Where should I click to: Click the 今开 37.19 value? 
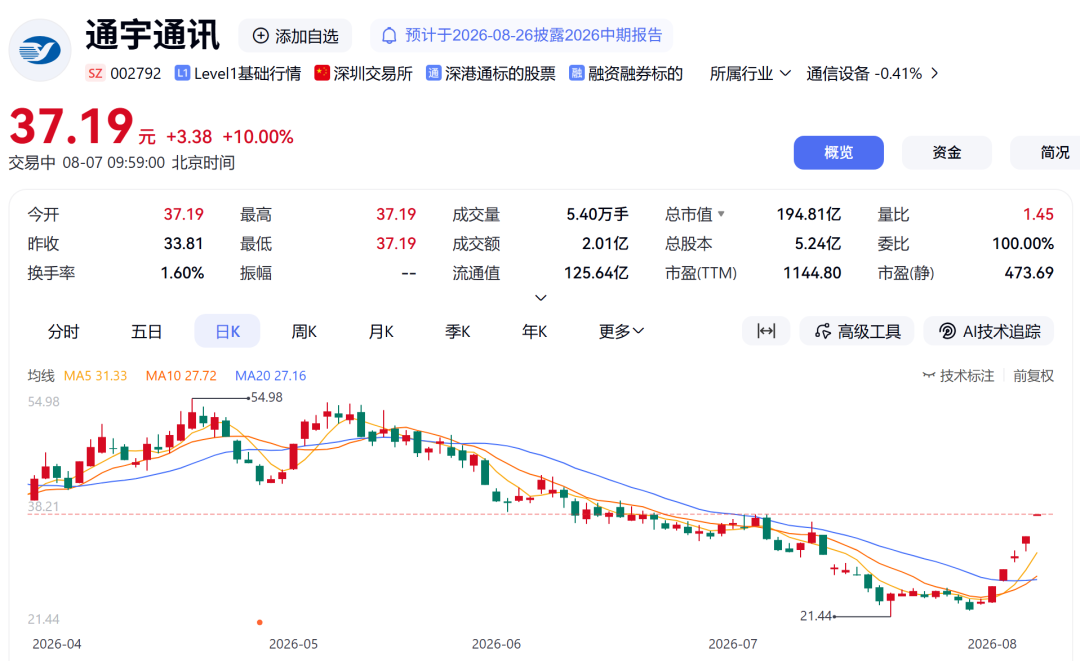point(183,214)
